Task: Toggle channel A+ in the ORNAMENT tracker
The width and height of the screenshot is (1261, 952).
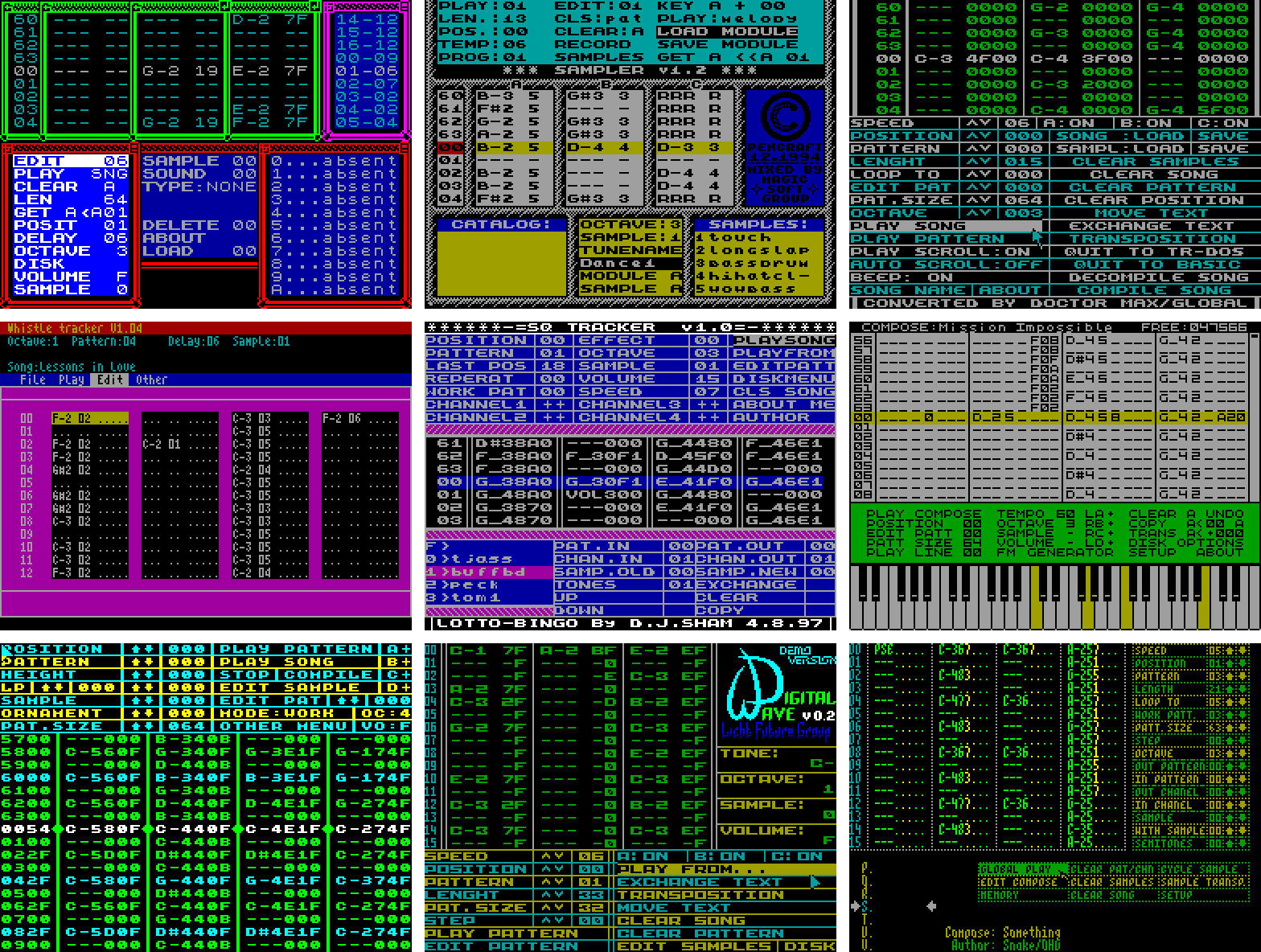Action: click(399, 649)
